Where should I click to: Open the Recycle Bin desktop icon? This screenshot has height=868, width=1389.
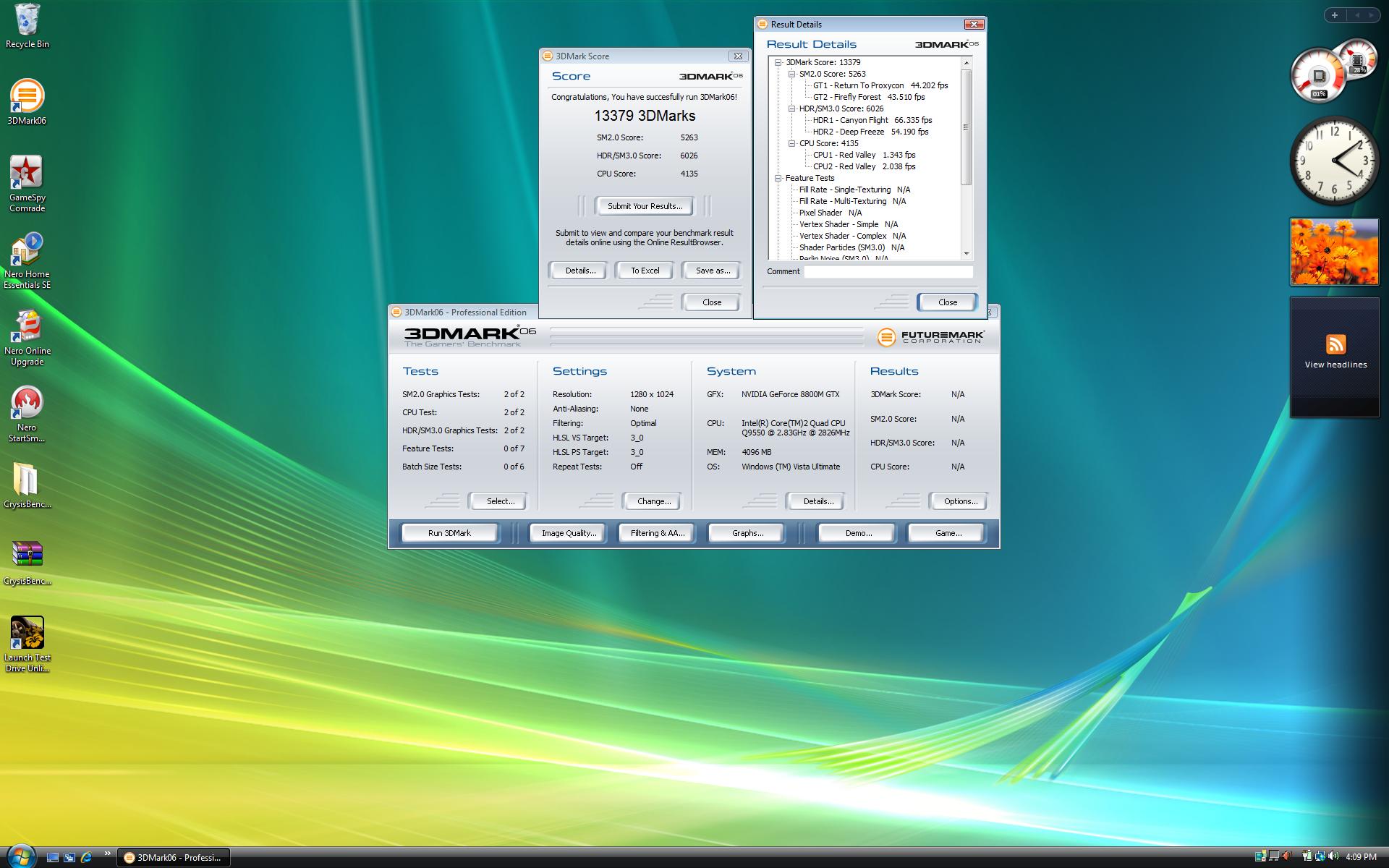(x=27, y=26)
